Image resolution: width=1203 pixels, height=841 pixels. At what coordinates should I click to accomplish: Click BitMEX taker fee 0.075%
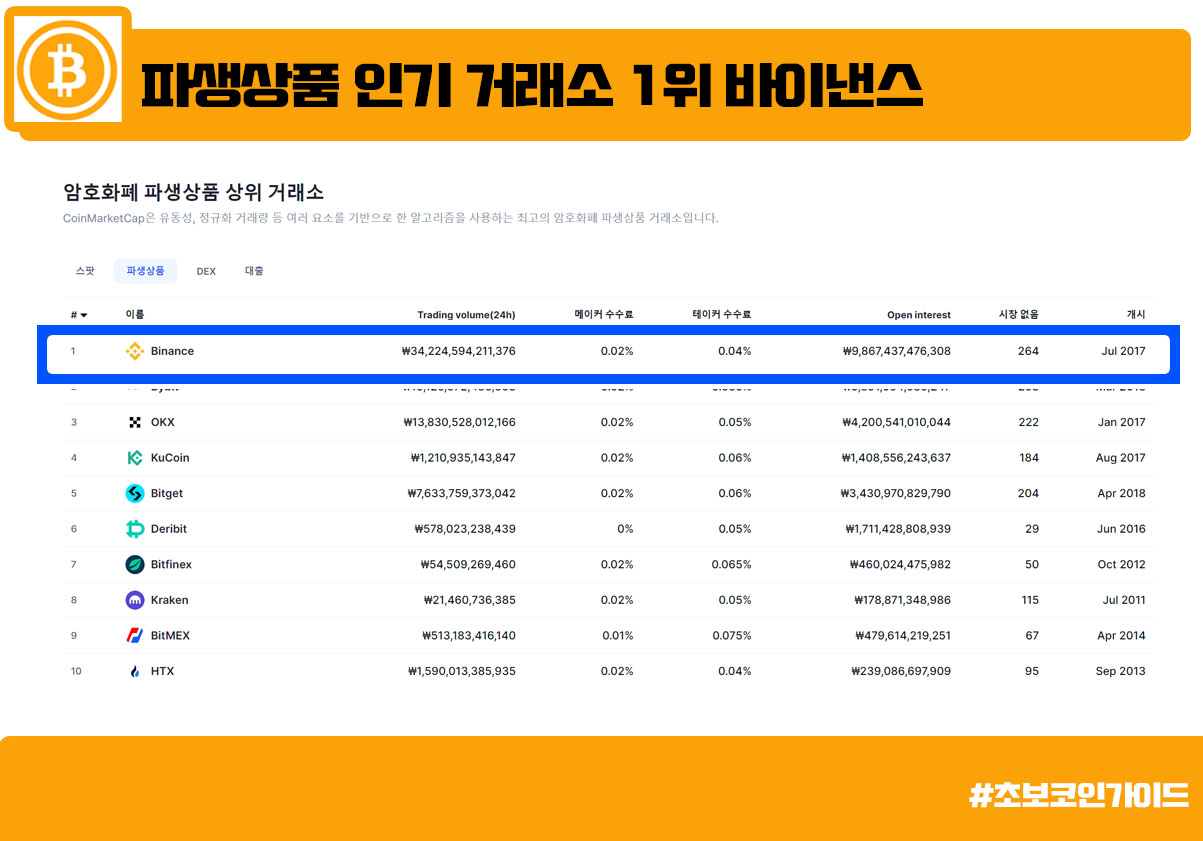732,635
